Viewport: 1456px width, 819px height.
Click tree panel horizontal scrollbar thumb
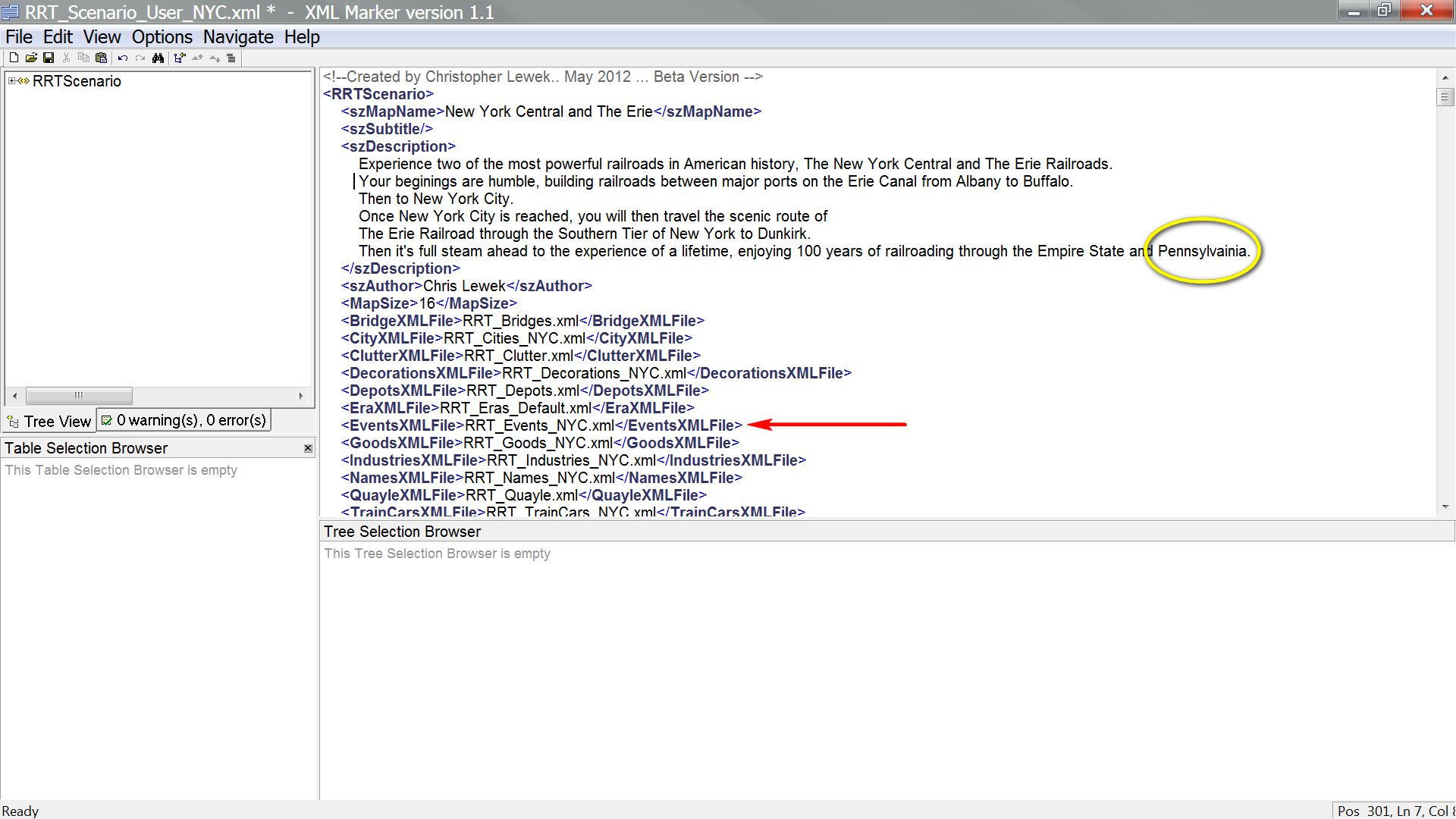79,395
